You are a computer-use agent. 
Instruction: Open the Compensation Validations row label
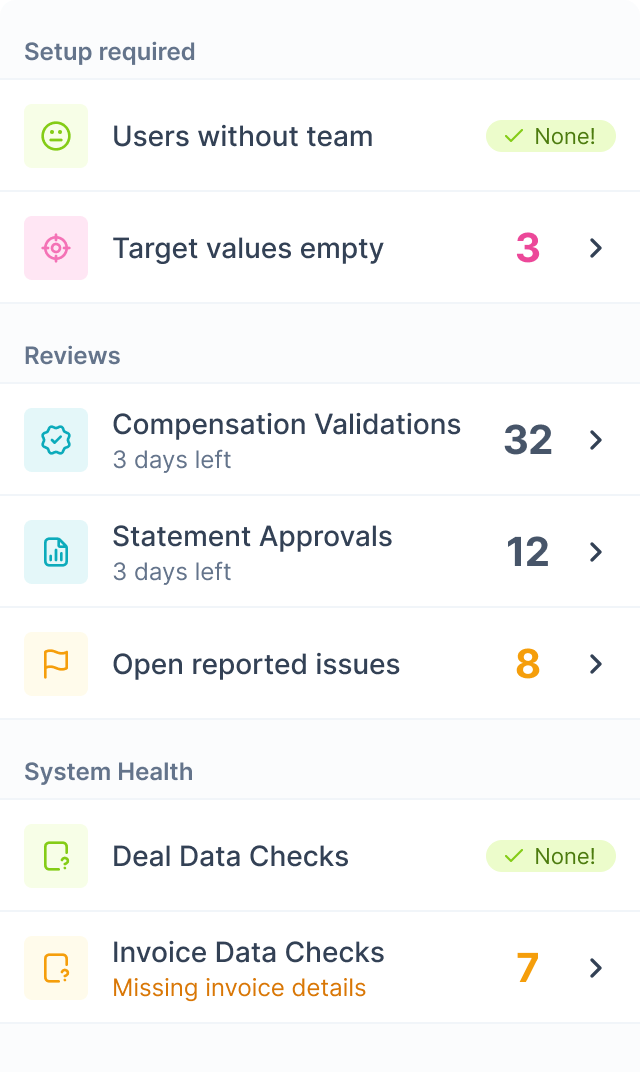coord(286,425)
